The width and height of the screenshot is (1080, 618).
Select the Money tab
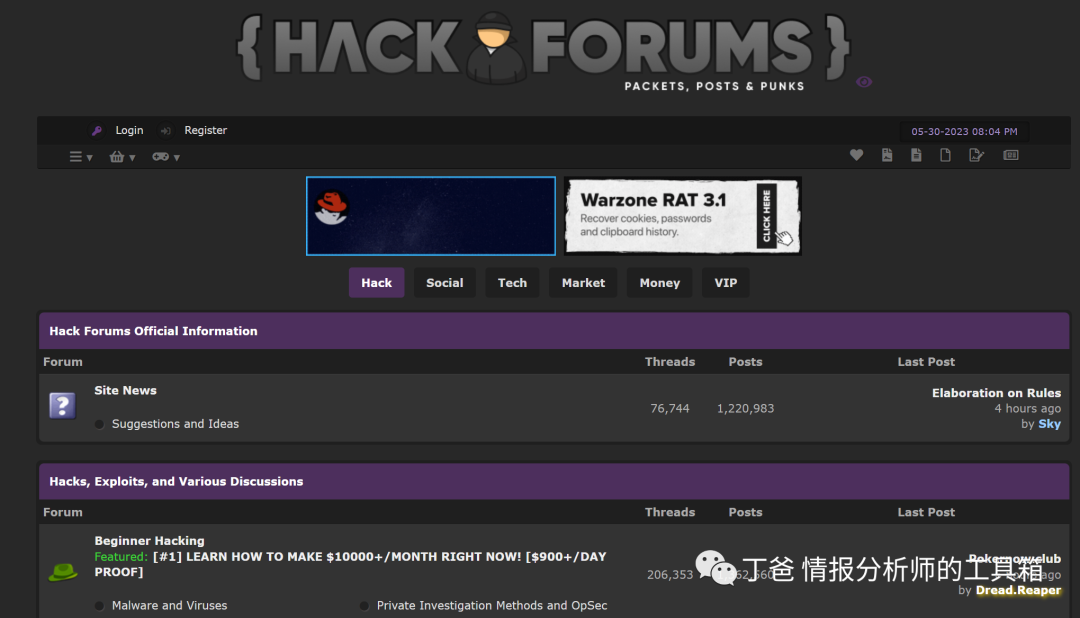[659, 282]
